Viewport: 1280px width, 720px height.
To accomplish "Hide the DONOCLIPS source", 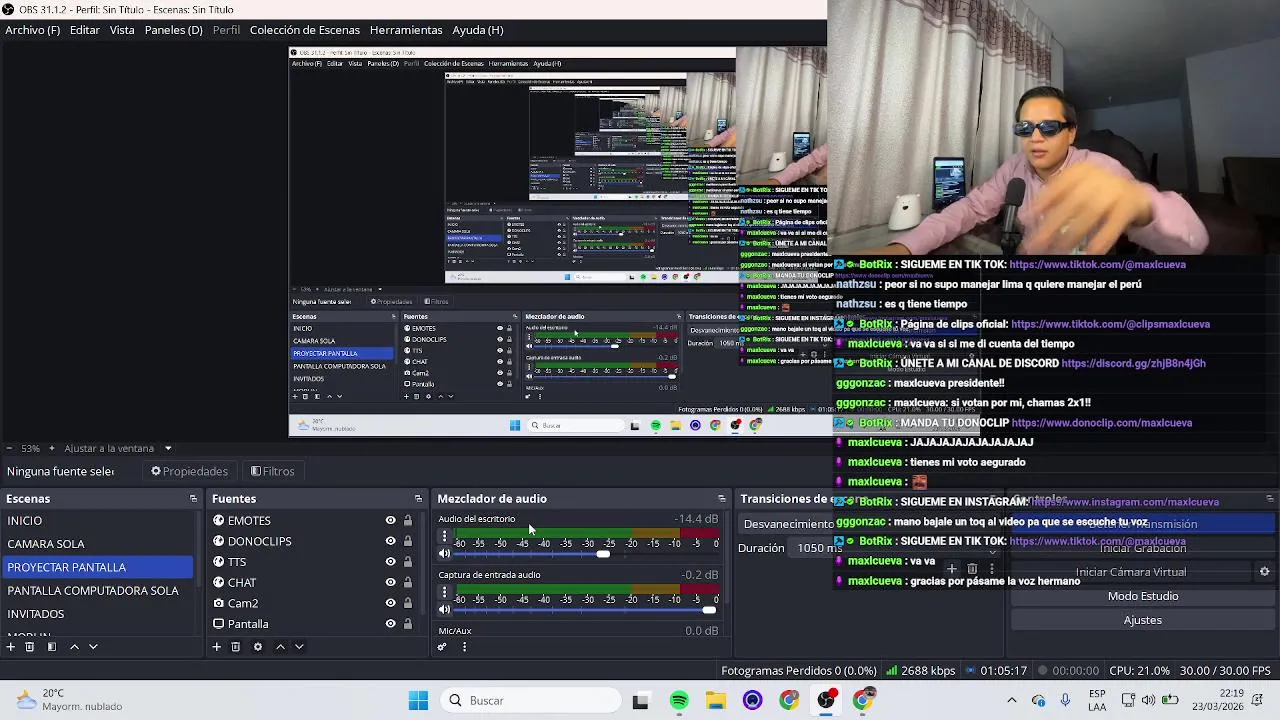I will [390, 541].
